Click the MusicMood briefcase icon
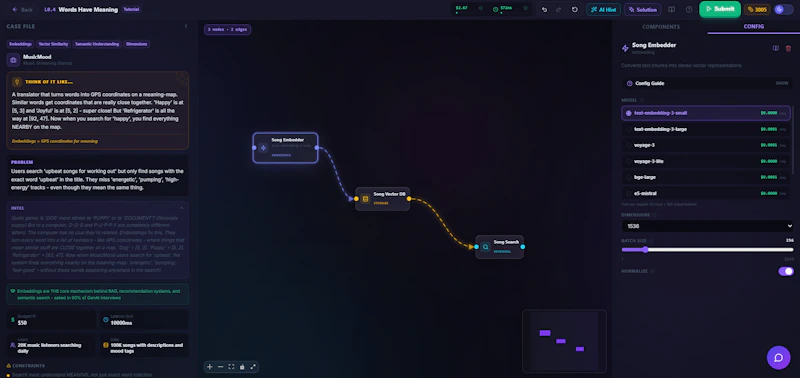 [13, 60]
